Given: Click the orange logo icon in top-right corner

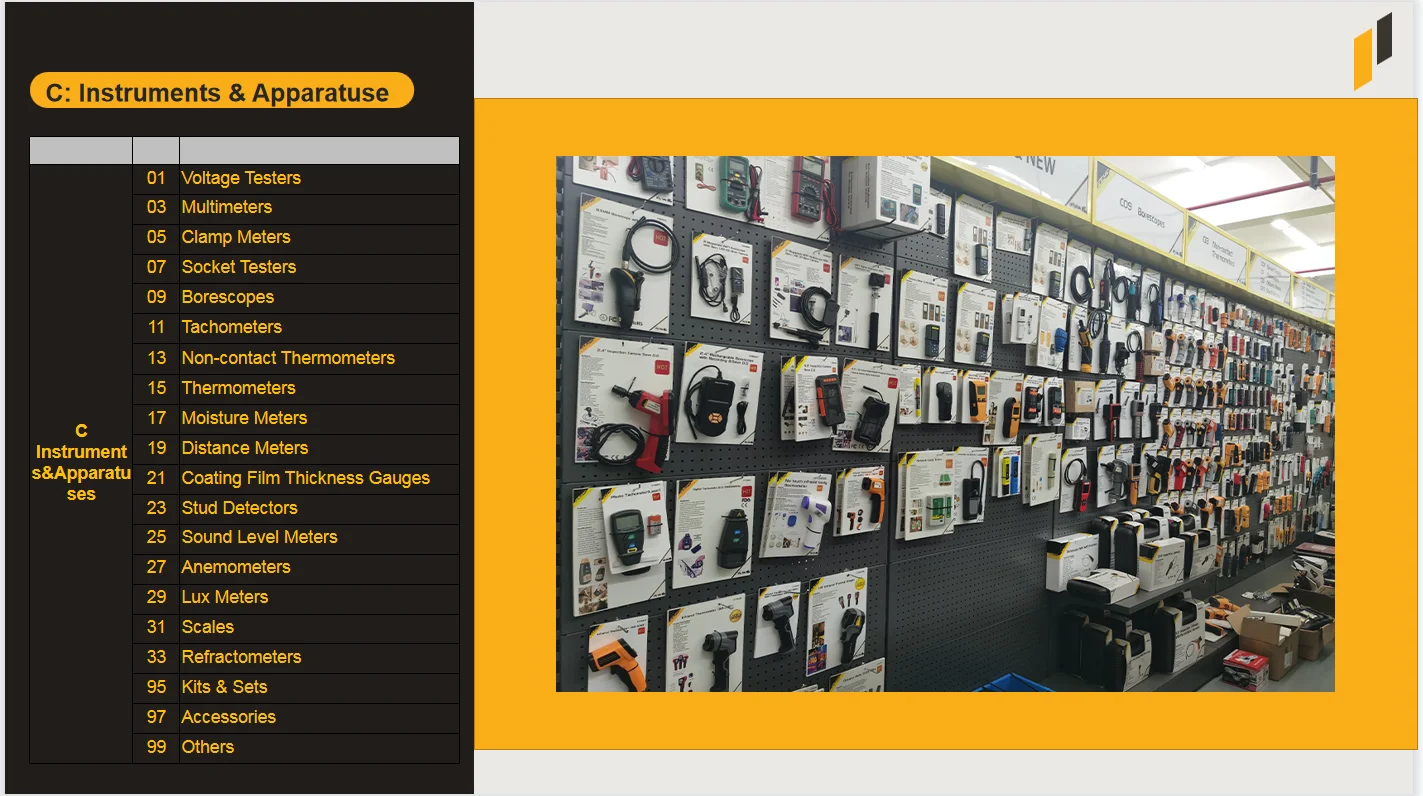Looking at the screenshot, I should pos(1372,51).
